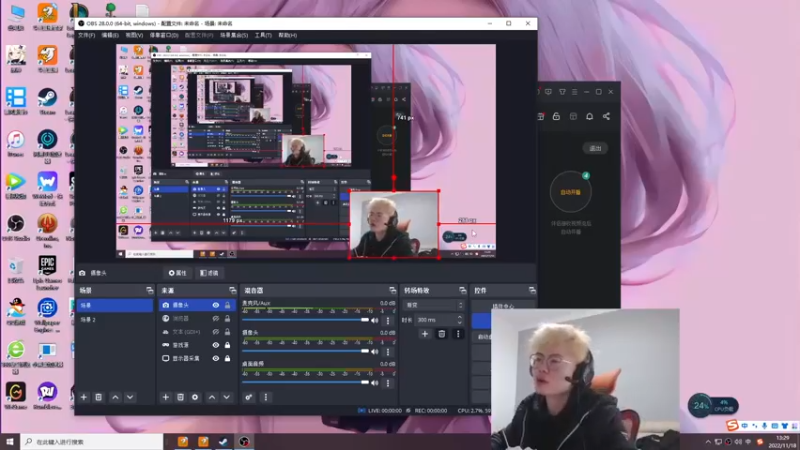Image resolution: width=800 pixels, height=450 pixels.
Task: Open the 帮助(H) menu
Action: pyautogui.click(x=288, y=35)
